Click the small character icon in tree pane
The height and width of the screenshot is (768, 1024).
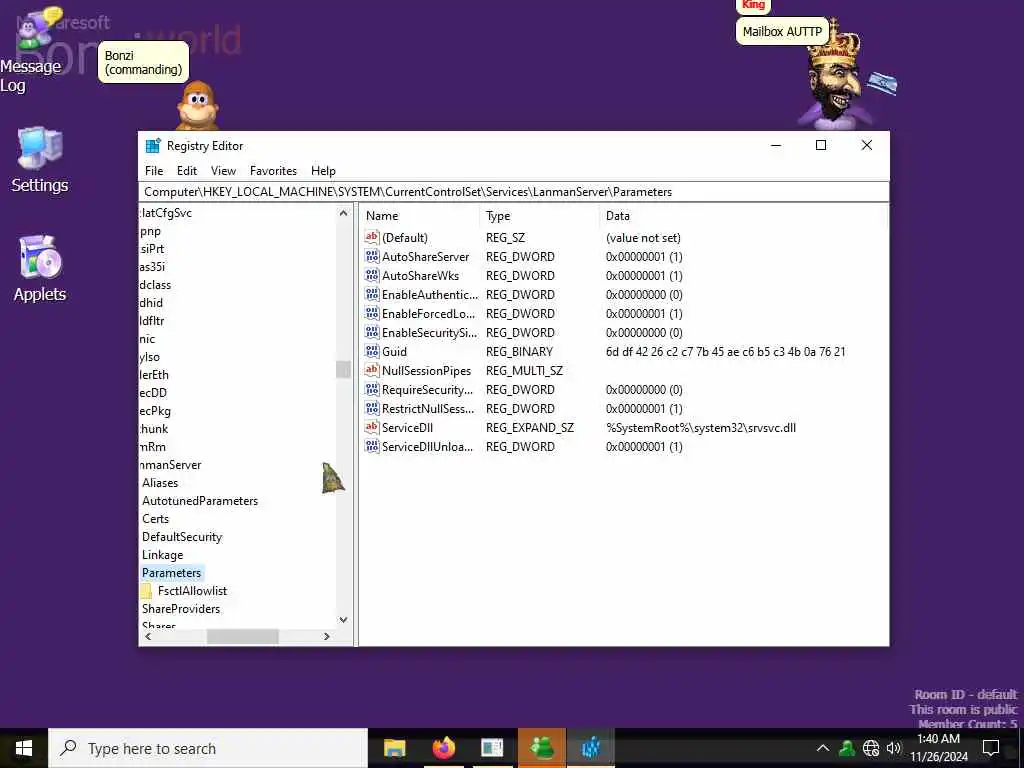coord(333,478)
